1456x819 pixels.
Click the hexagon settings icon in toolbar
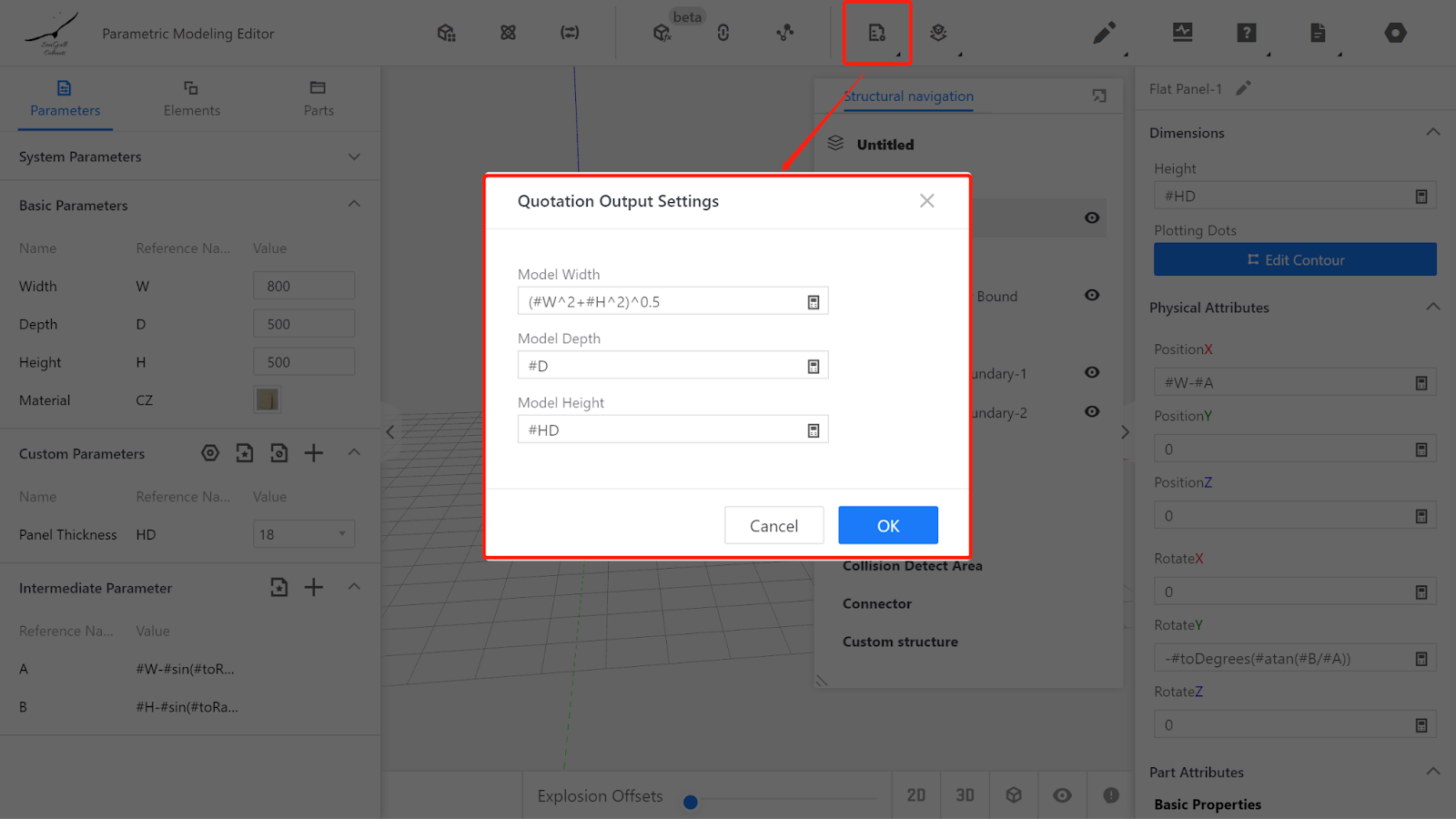pyautogui.click(x=1395, y=33)
